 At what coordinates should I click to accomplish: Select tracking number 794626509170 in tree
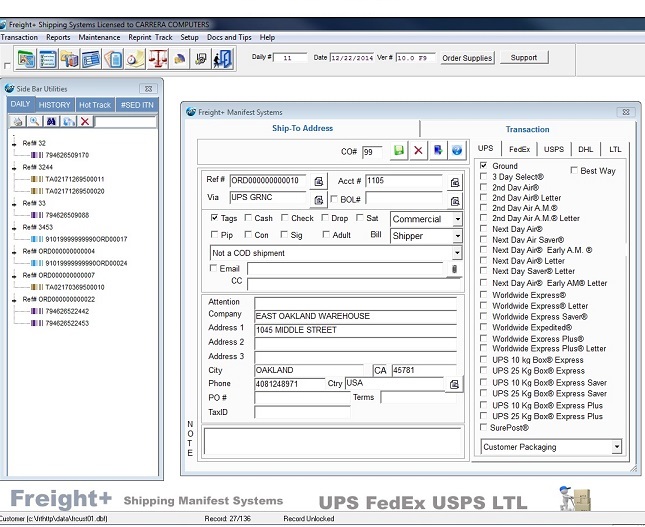pyautogui.click(x=67, y=155)
